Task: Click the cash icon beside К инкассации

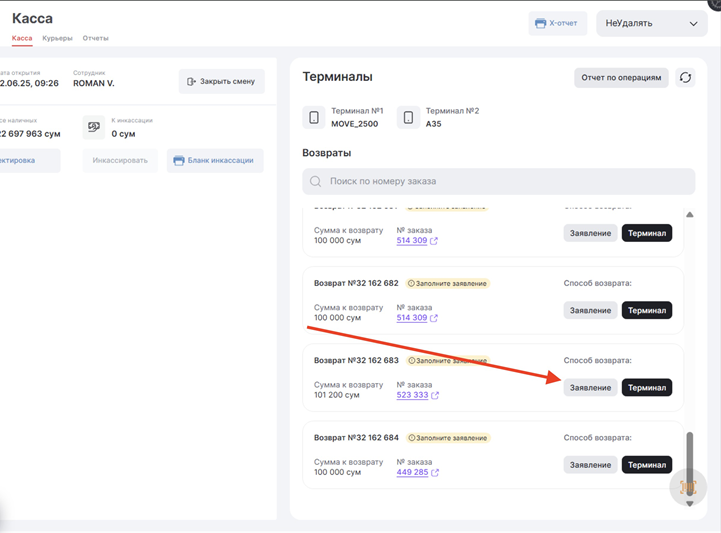Action: tap(94, 127)
